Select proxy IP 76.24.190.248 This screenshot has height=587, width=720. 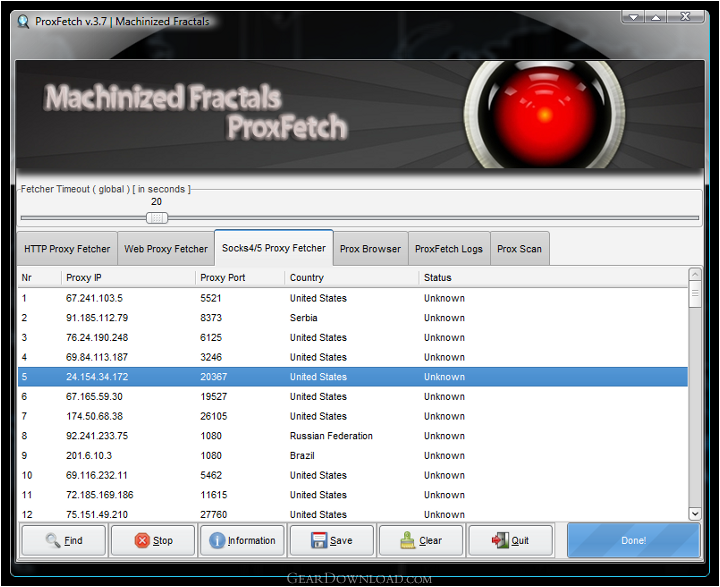coord(97,338)
